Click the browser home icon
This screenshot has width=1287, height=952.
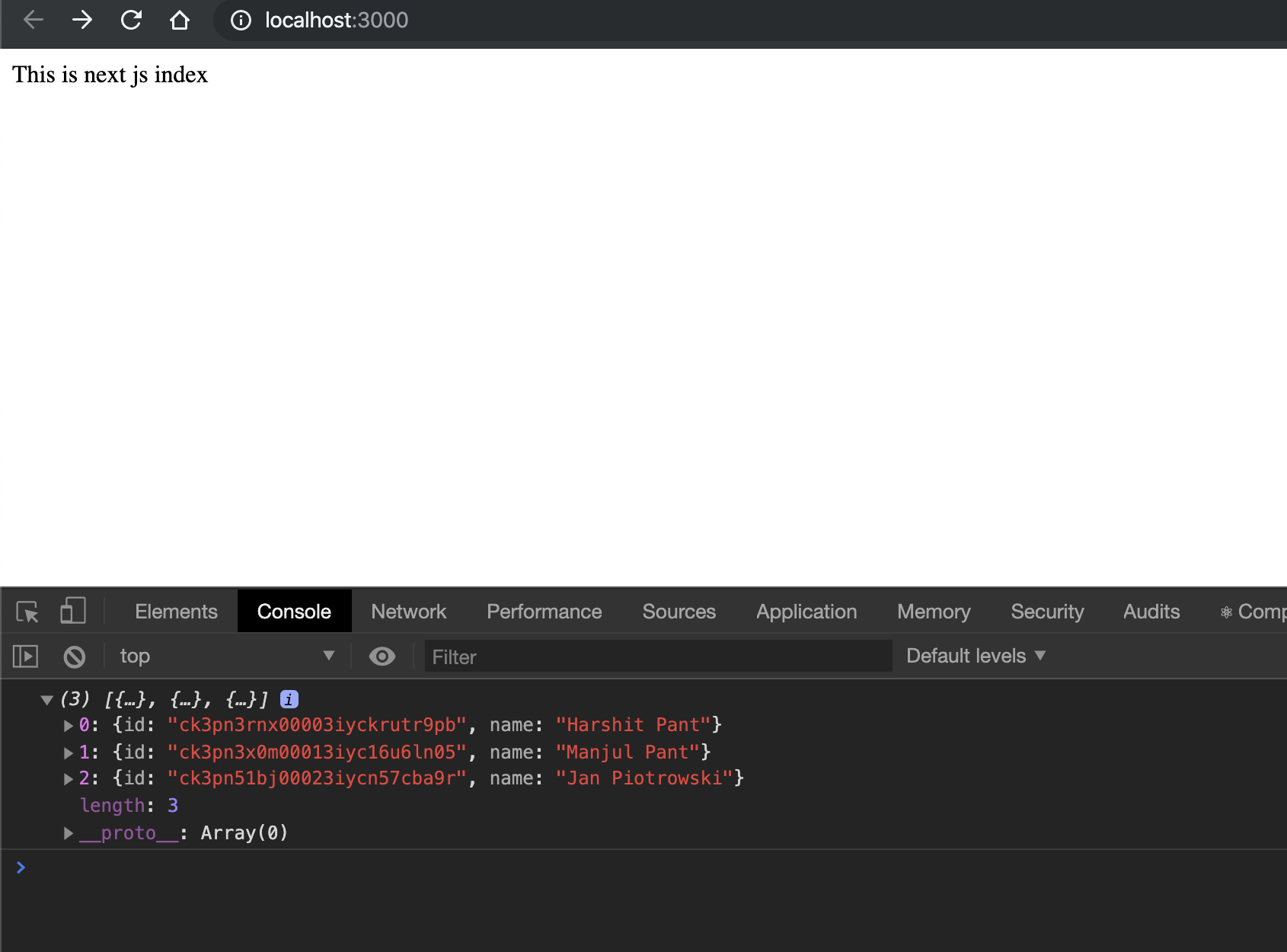180,20
